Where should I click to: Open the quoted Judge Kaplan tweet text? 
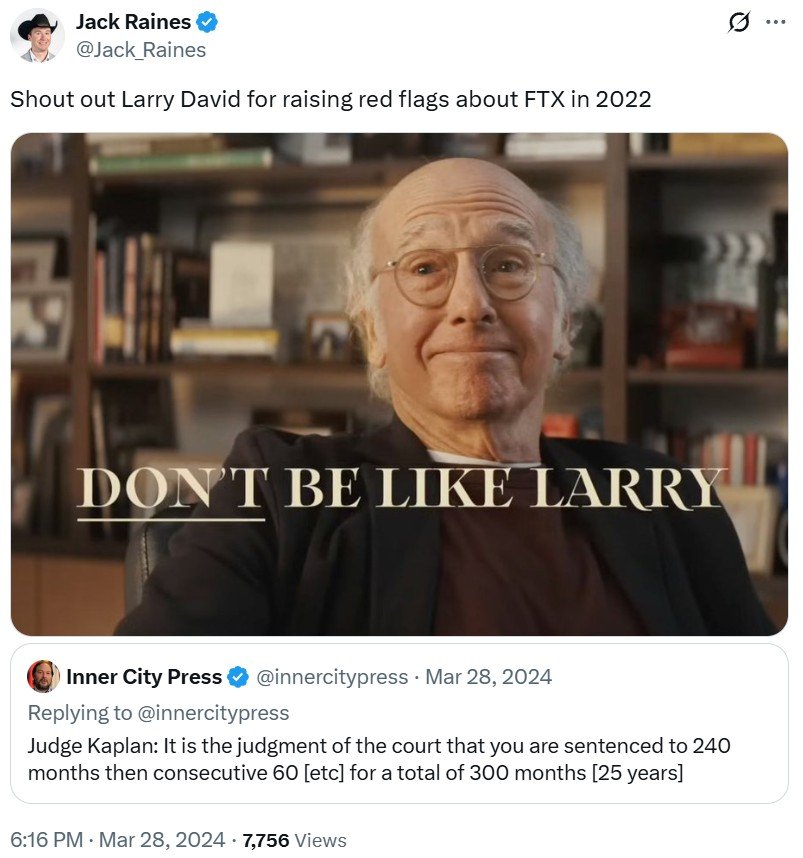pos(379,759)
